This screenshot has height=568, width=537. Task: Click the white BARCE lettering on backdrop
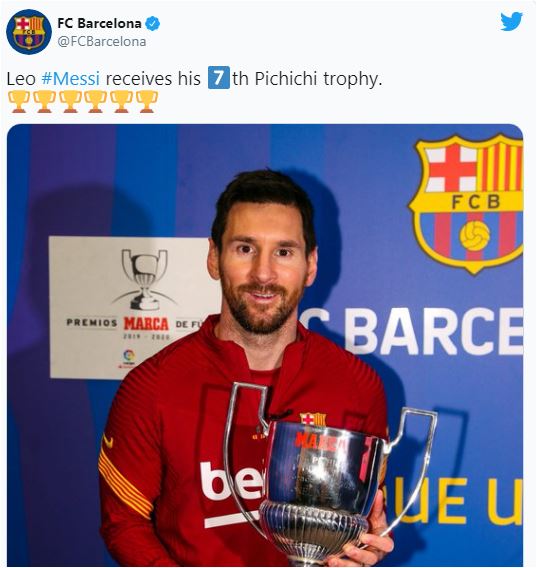[x=433, y=331]
